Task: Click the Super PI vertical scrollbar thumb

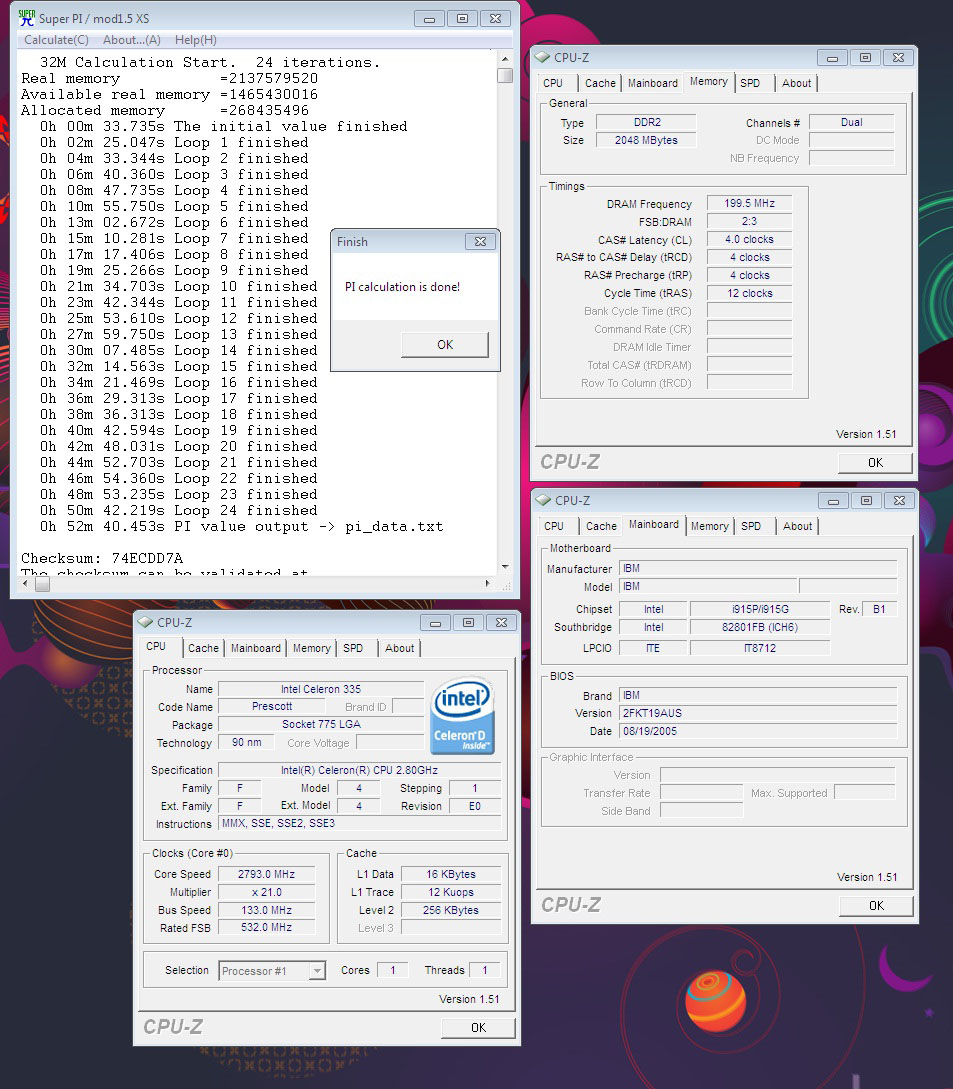Action: (x=505, y=75)
